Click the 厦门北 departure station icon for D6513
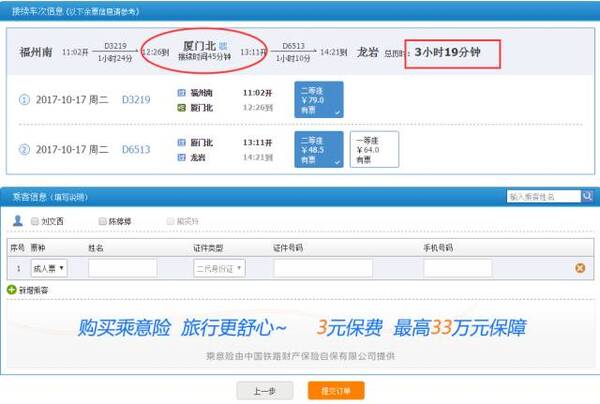The width and height of the screenshot is (600, 404). click(182, 142)
